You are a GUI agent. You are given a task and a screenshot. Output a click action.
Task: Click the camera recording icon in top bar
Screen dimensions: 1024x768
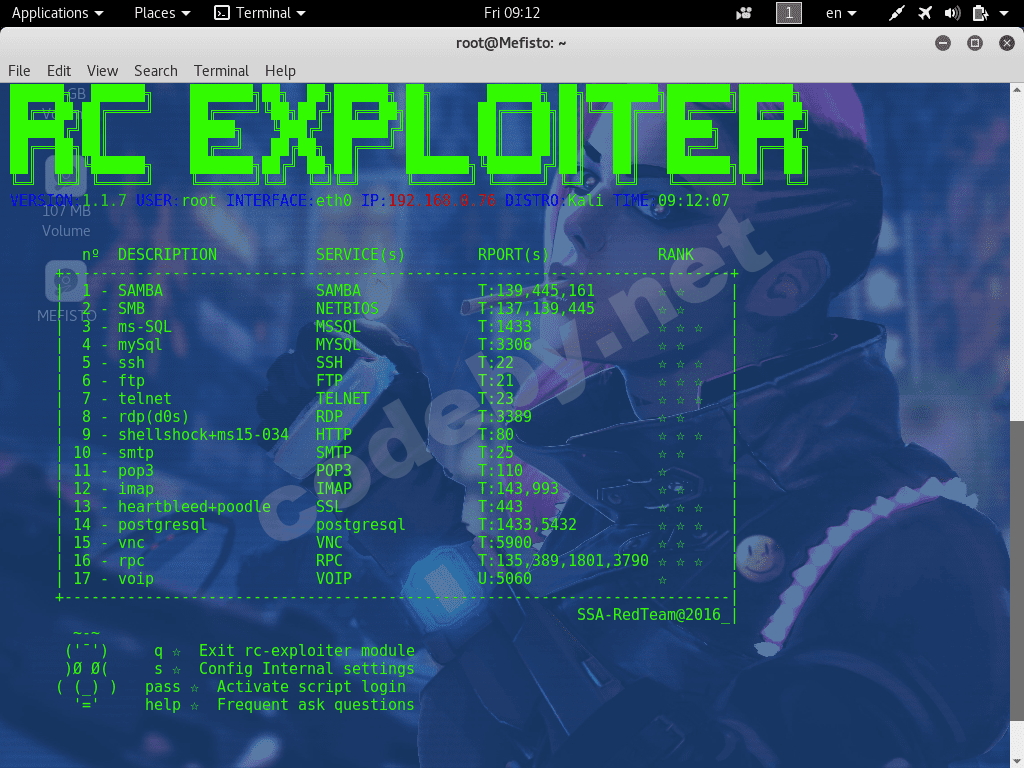pos(744,13)
